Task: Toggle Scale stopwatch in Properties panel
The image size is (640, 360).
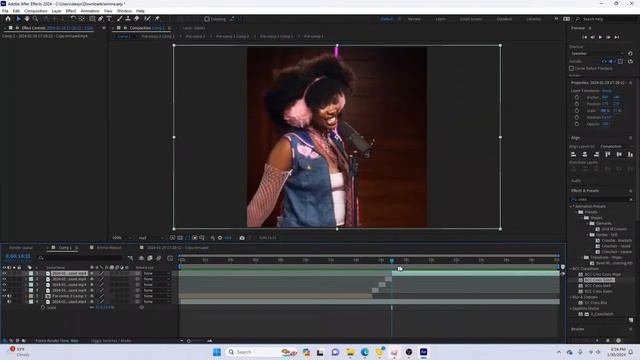Action: click(x=577, y=111)
